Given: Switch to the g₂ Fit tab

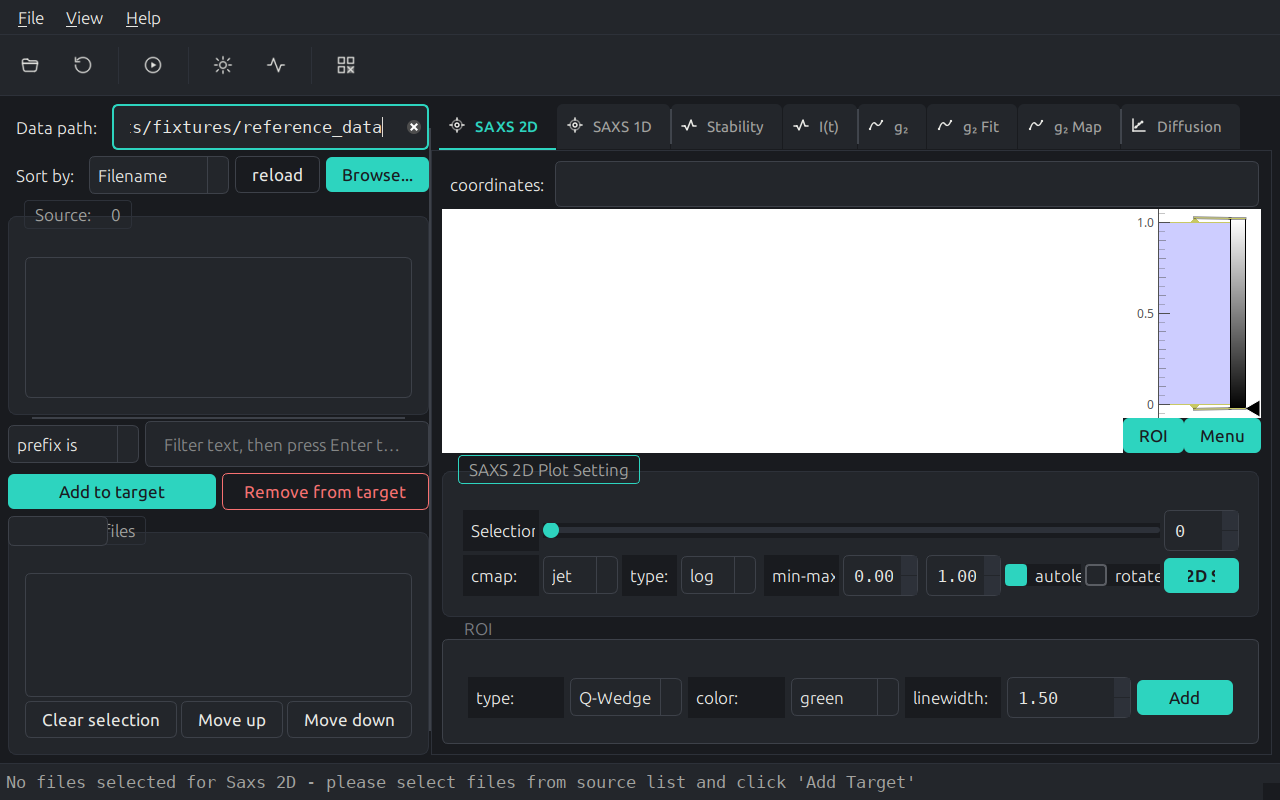Looking at the screenshot, I should (971, 127).
